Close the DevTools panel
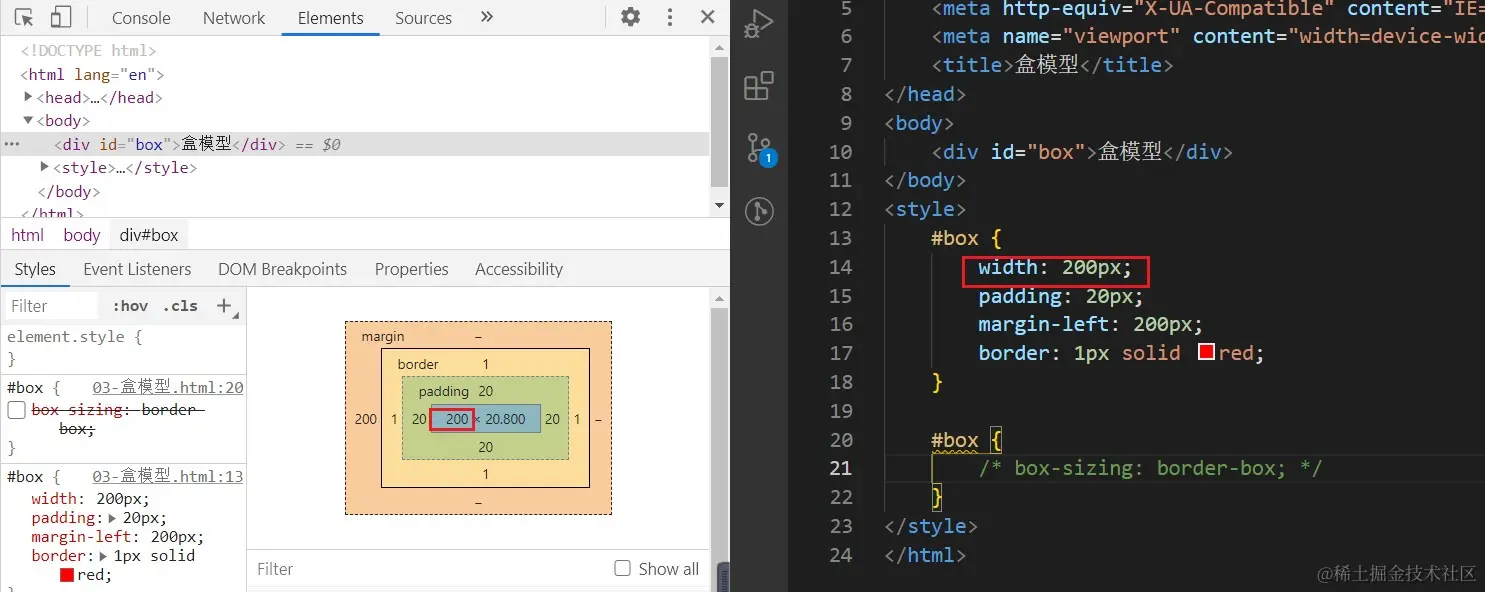1485x592 pixels. pos(708,17)
